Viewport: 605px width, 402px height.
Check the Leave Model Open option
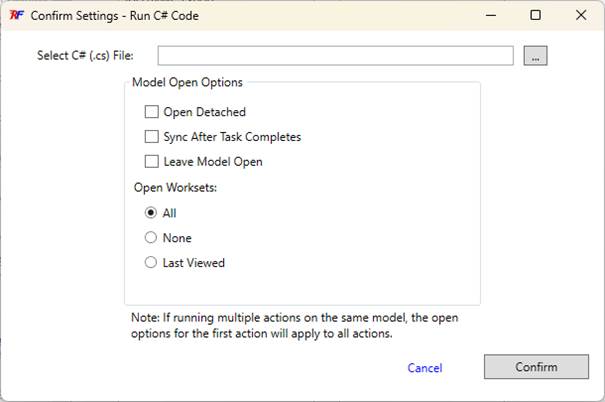pos(152,161)
